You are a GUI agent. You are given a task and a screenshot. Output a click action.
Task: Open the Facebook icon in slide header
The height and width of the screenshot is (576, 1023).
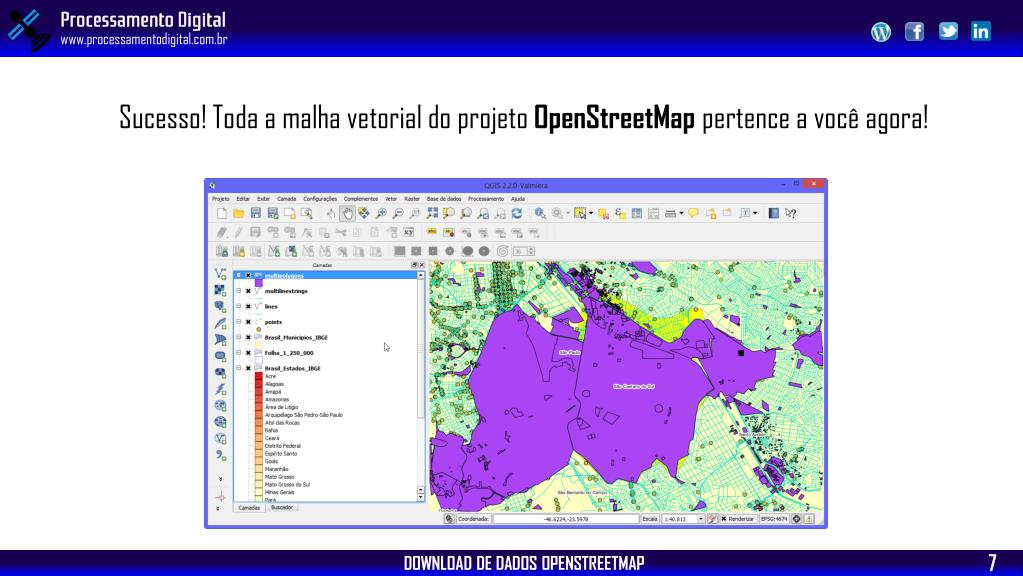coord(915,31)
